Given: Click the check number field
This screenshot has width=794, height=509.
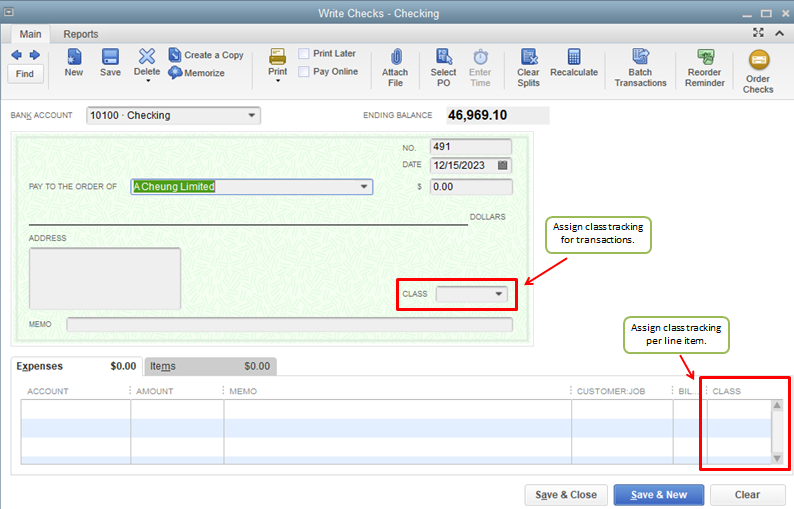Looking at the screenshot, I should (471, 147).
